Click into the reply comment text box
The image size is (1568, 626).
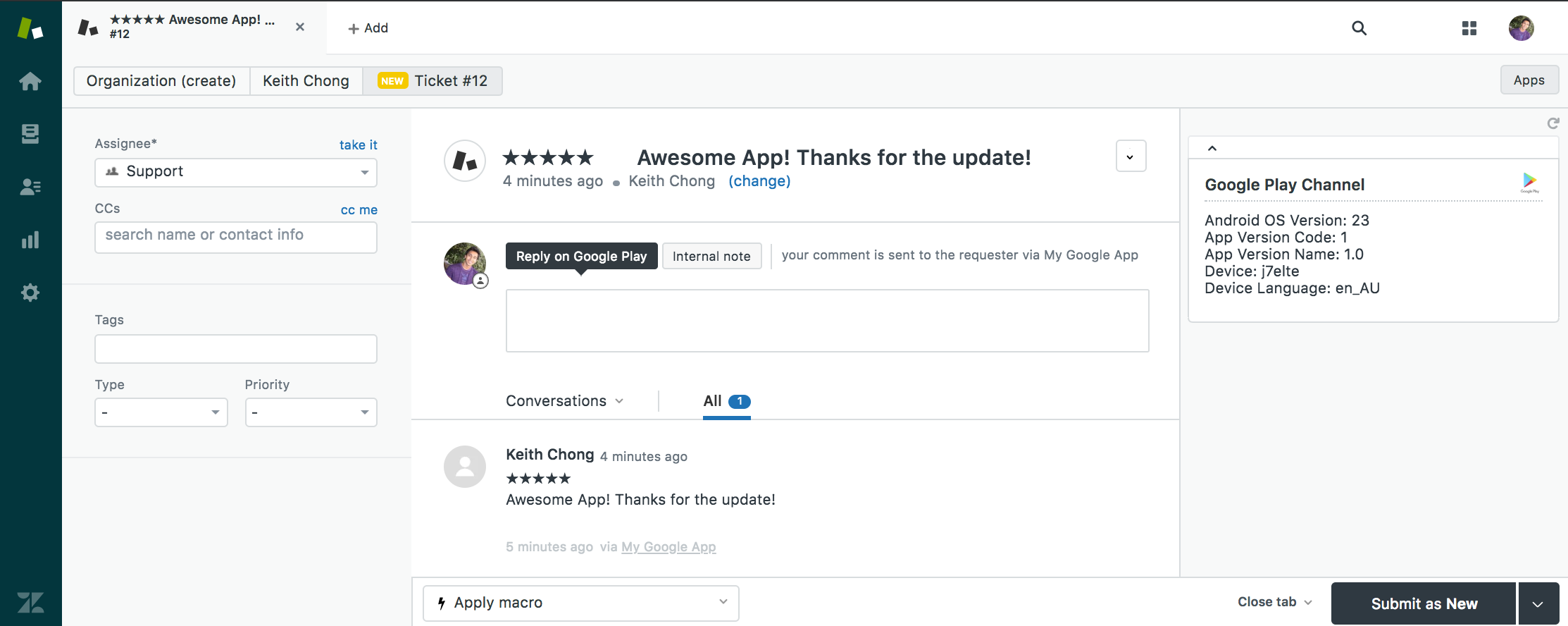click(x=827, y=321)
